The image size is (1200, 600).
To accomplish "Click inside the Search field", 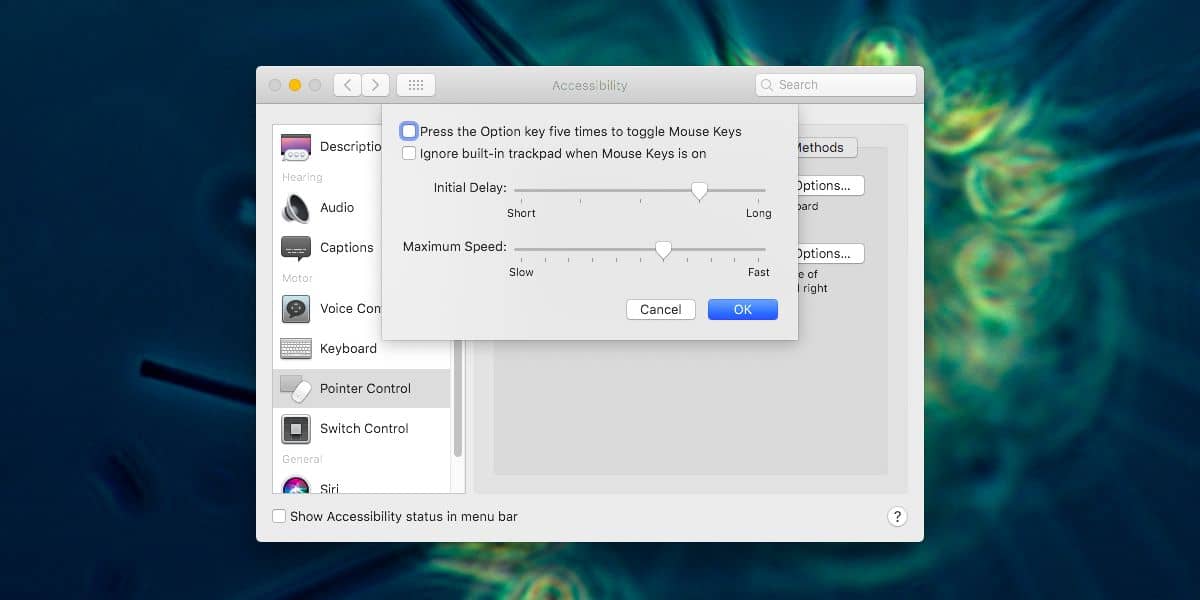I will click(836, 85).
